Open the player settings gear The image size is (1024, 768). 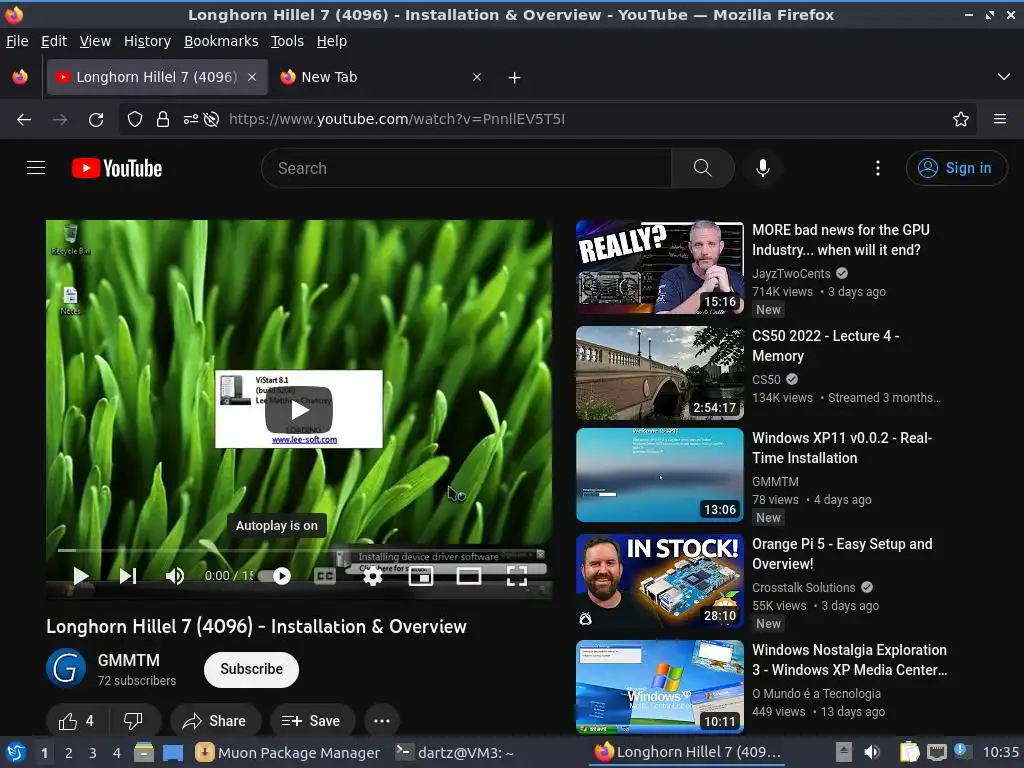(373, 576)
